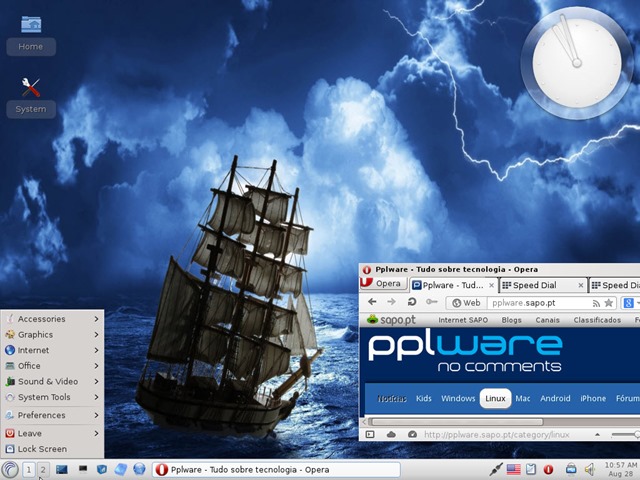Open the Internet SAPO link
This screenshot has width=640, height=480.
[x=463, y=320]
